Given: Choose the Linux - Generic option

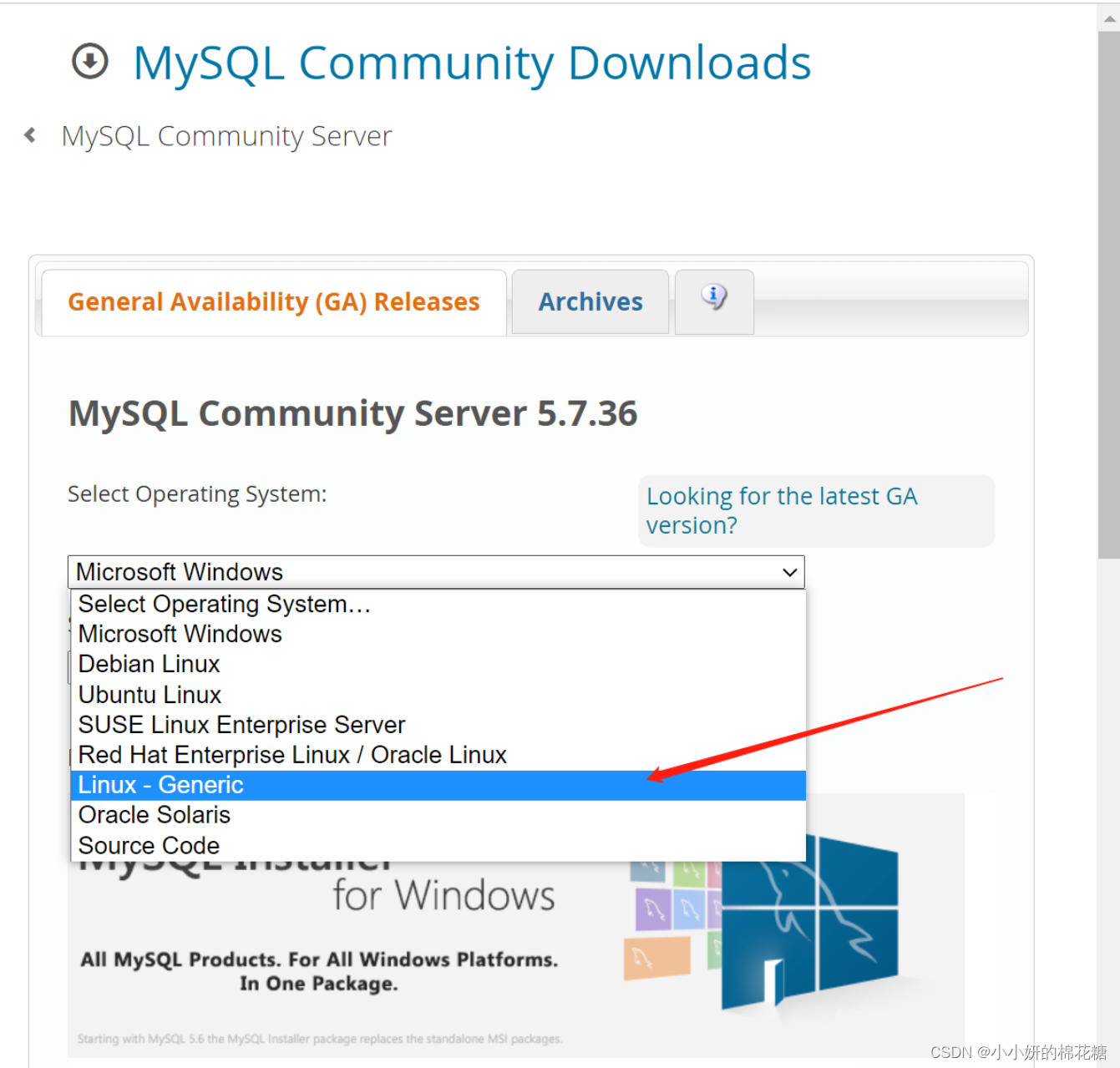Looking at the screenshot, I should click(438, 785).
